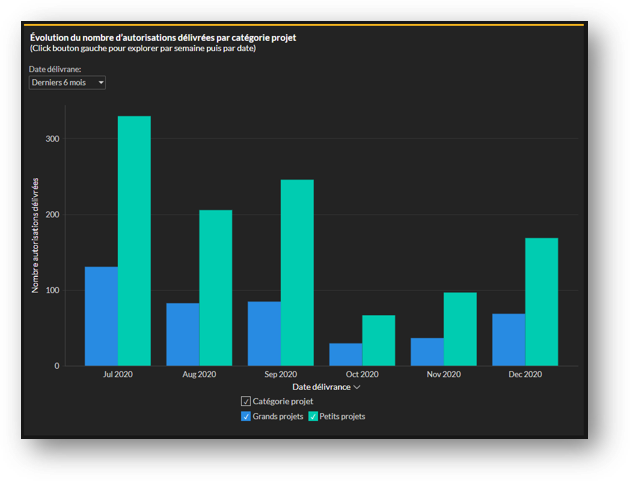Toggle the Catégorie projet checkbox
This screenshot has width=630, height=481.
pyautogui.click(x=245, y=401)
